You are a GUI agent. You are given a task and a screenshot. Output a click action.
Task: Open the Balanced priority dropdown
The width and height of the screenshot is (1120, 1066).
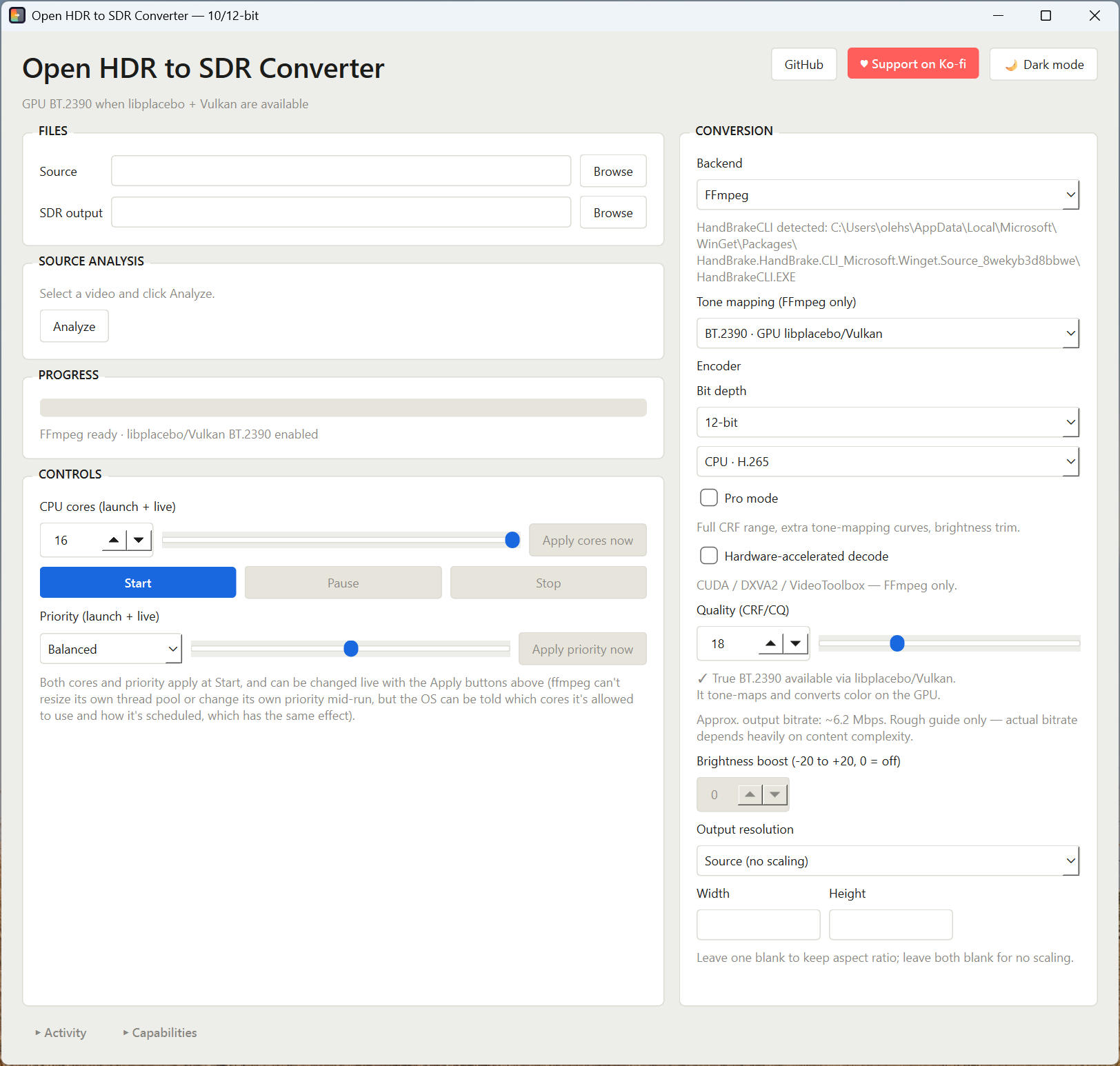[x=111, y=649]
